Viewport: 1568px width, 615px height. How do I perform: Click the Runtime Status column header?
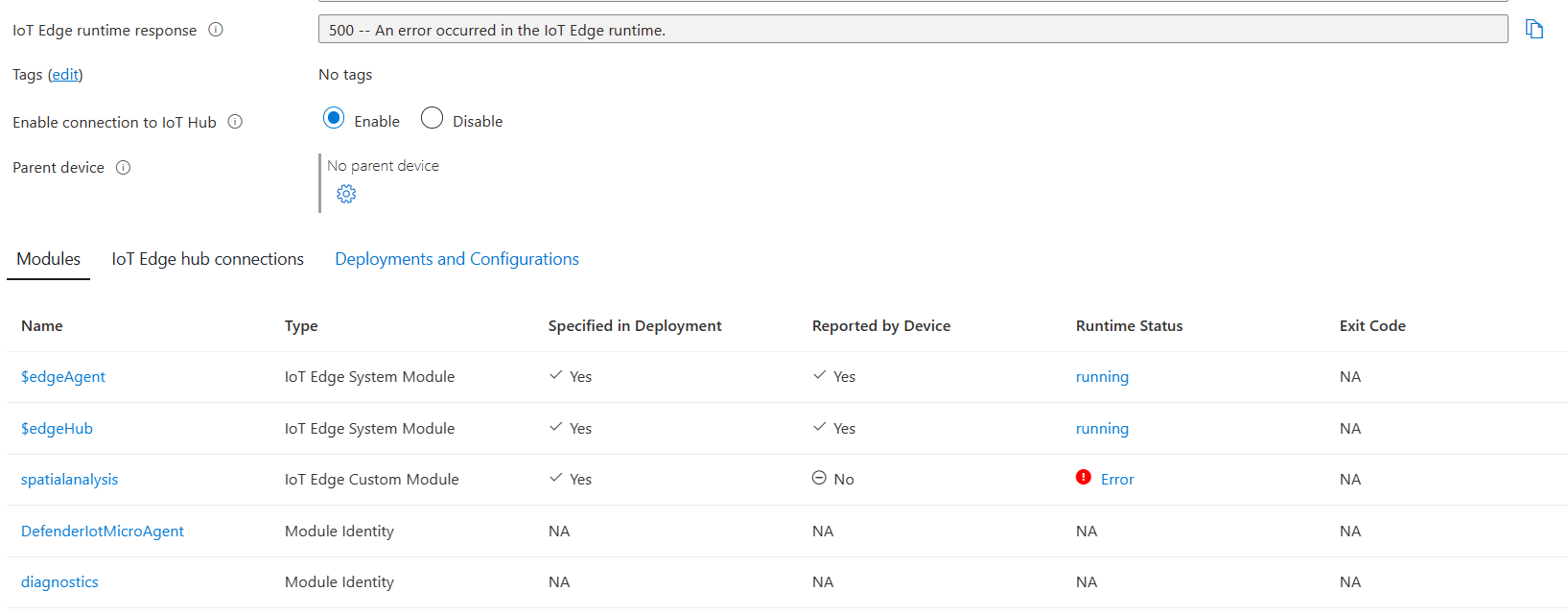coord(1129,326)
